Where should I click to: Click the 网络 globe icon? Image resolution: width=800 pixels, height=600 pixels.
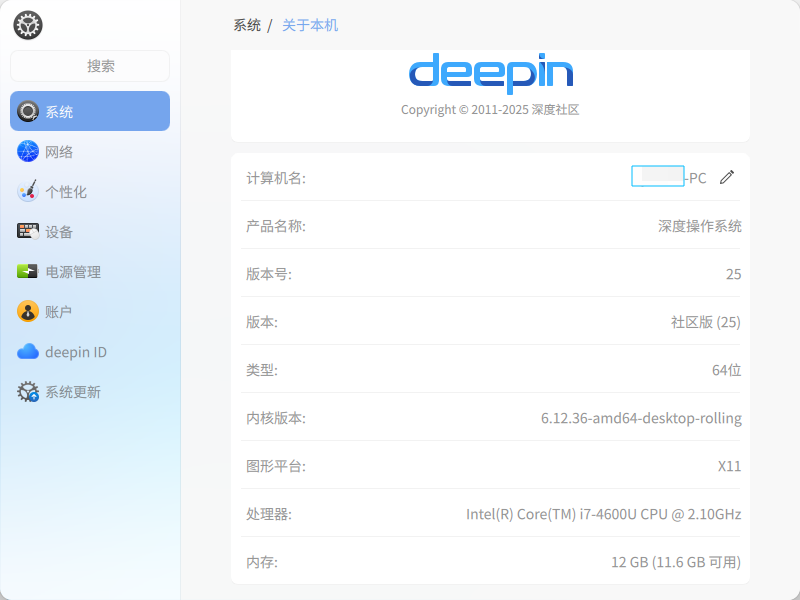click(x=28, y=152)
